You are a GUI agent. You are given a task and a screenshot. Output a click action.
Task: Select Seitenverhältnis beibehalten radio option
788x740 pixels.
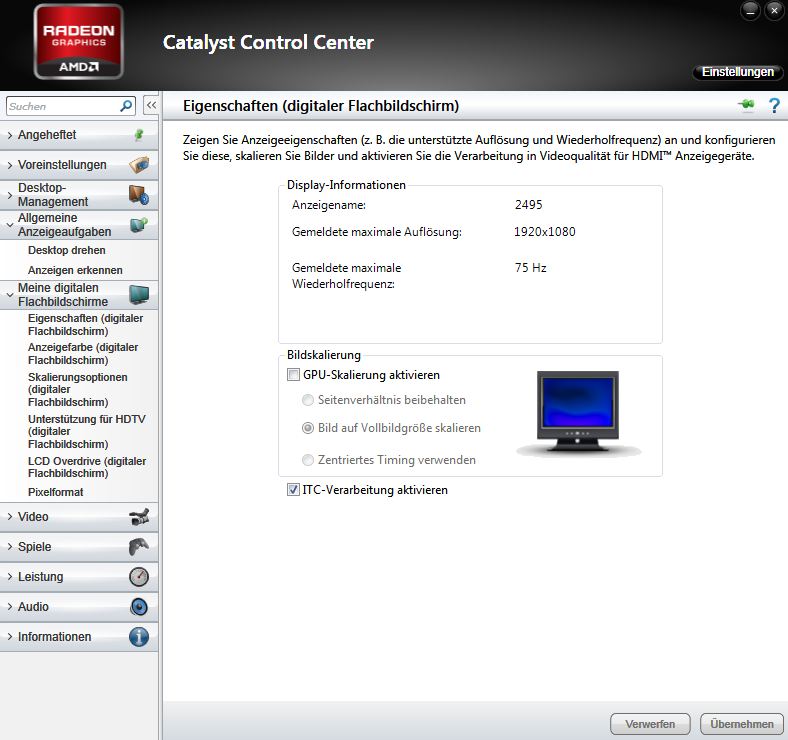[x=308, y=400]
